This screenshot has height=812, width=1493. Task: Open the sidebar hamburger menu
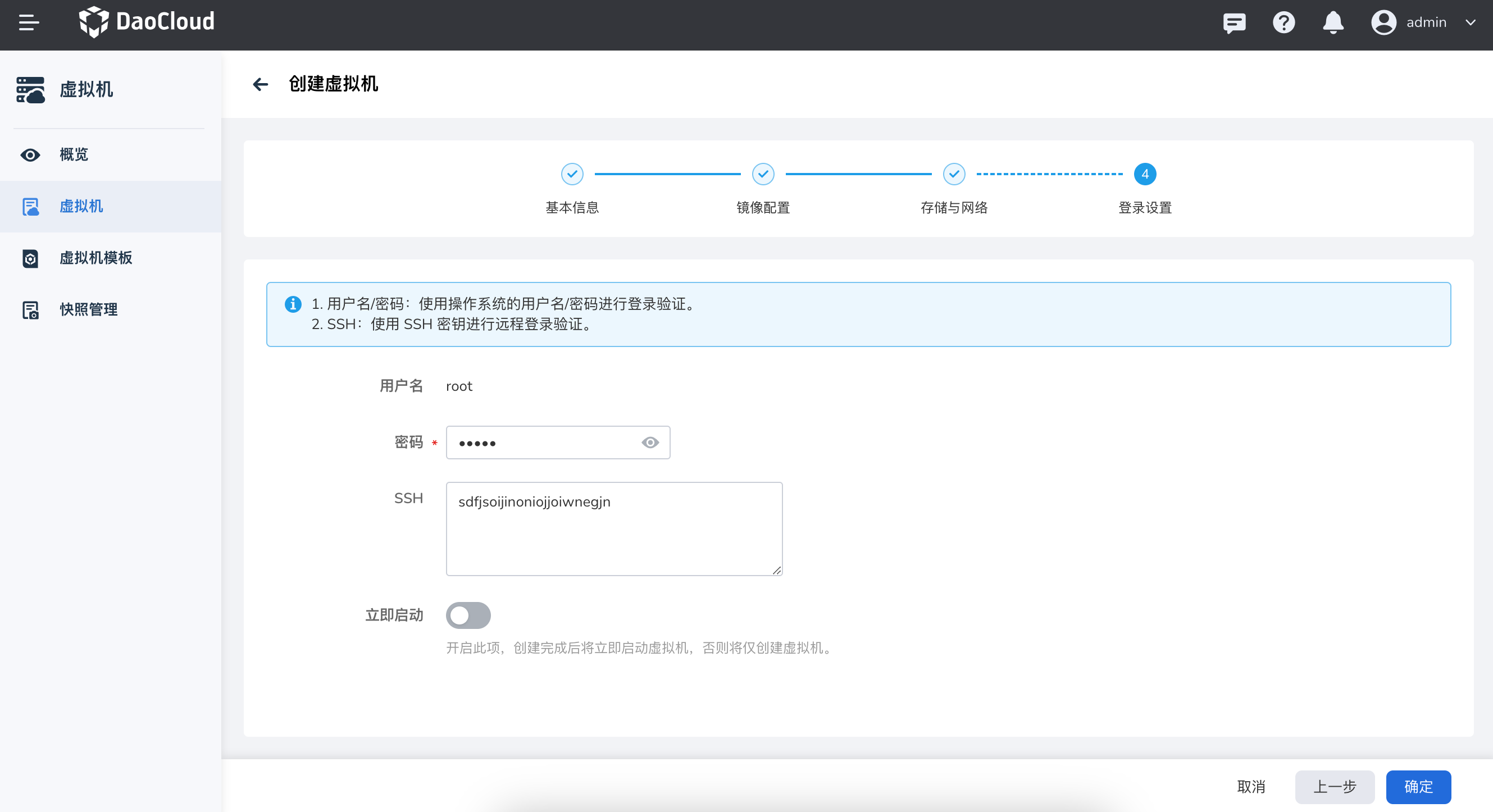pos(28,23)
